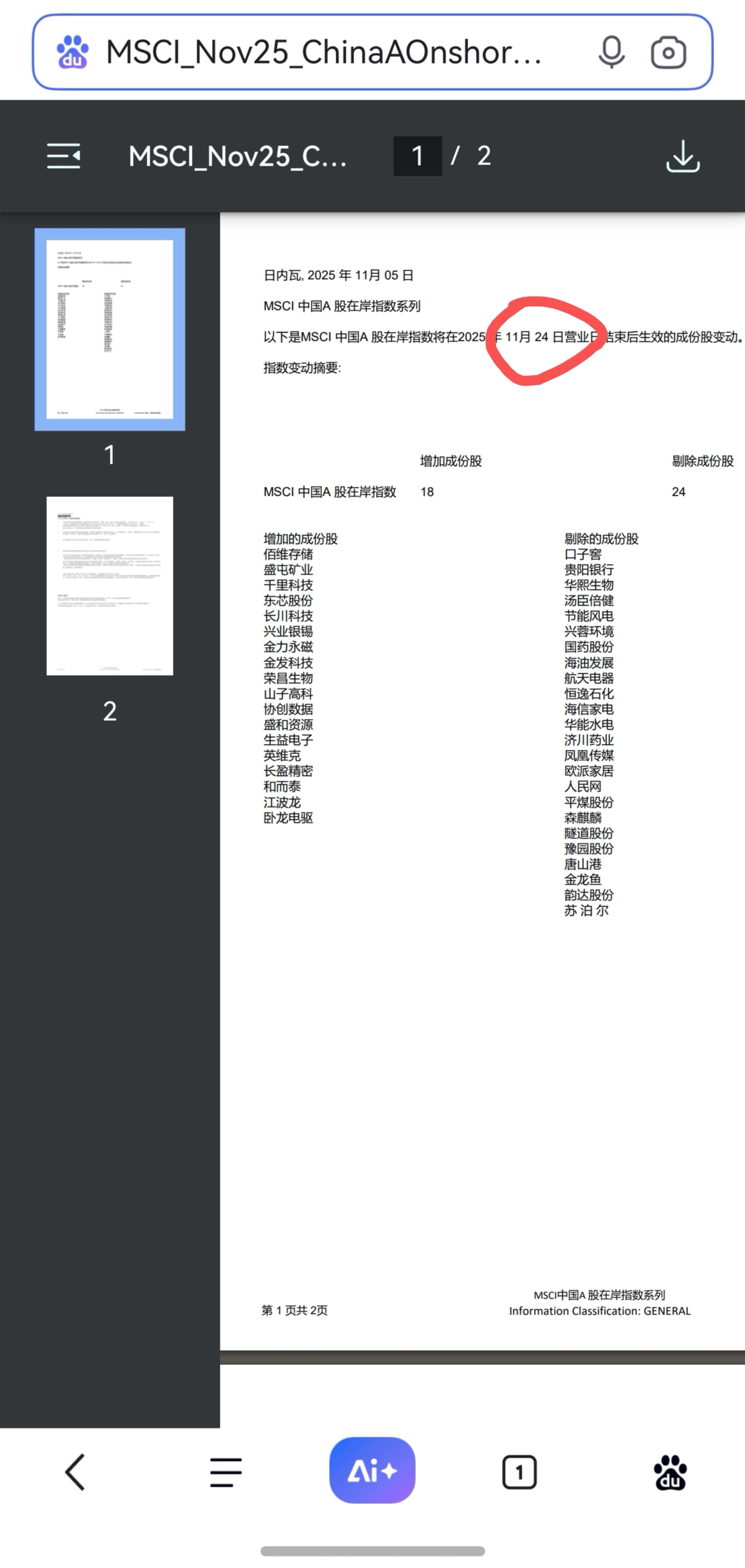The image size is (745, 1568).
Task: Click the removed stock 国药股份
Action: tap(589, 647)
